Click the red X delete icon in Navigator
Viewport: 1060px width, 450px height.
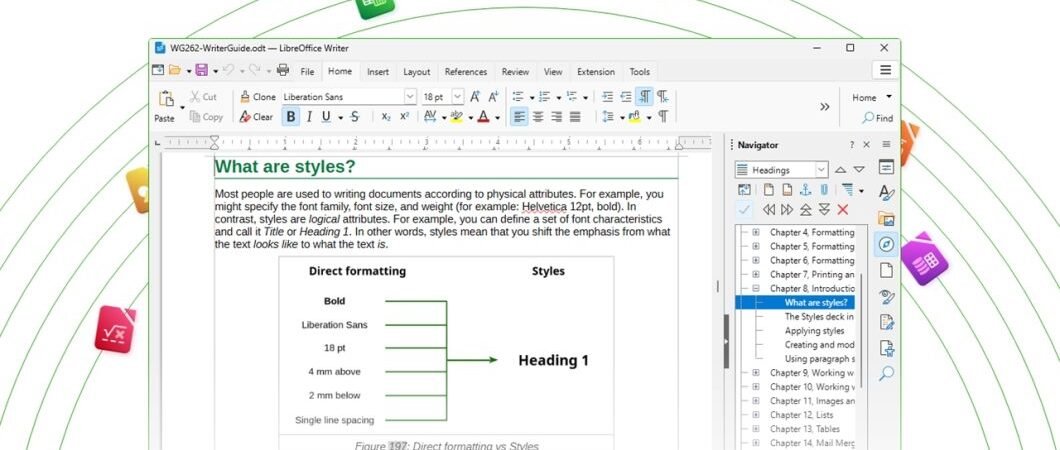[842, 209]
